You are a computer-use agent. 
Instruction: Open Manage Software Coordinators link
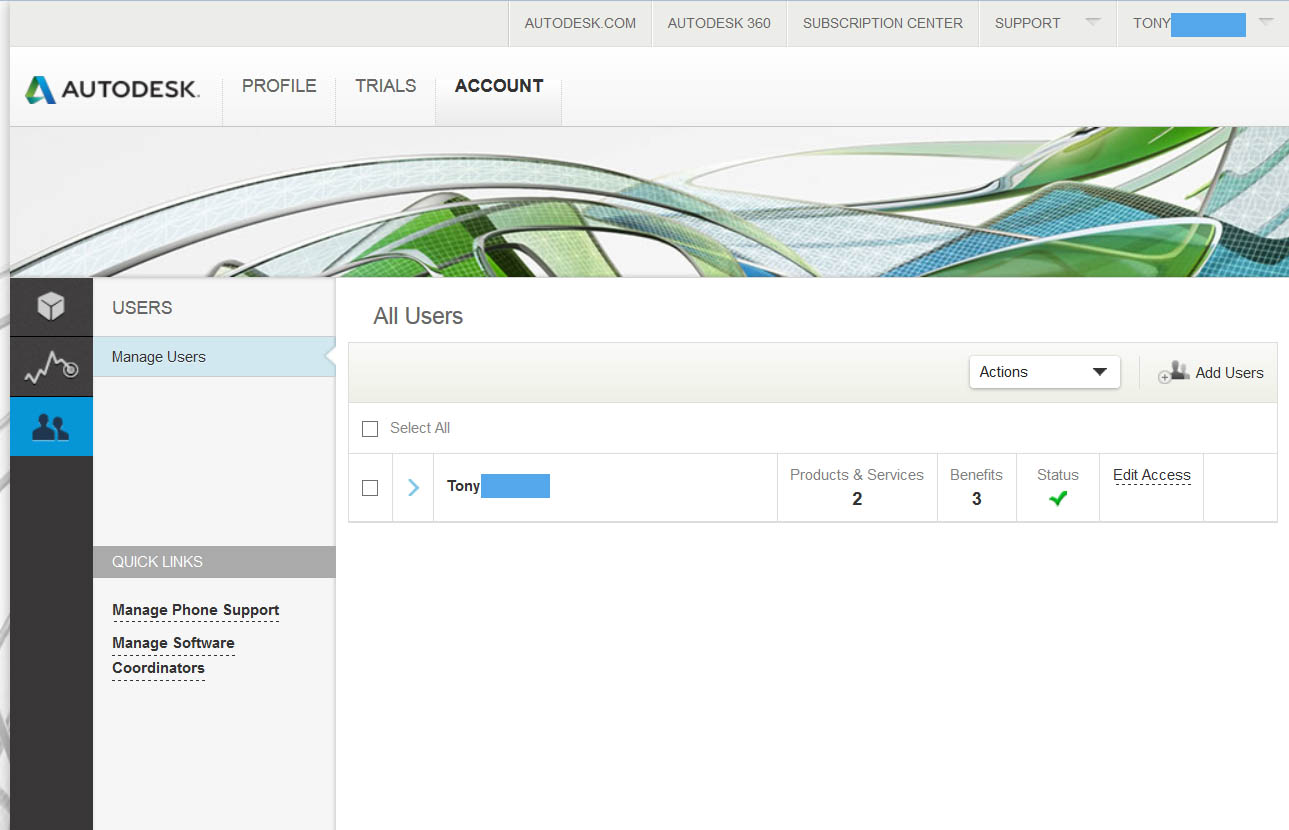[x=173, y=655]
